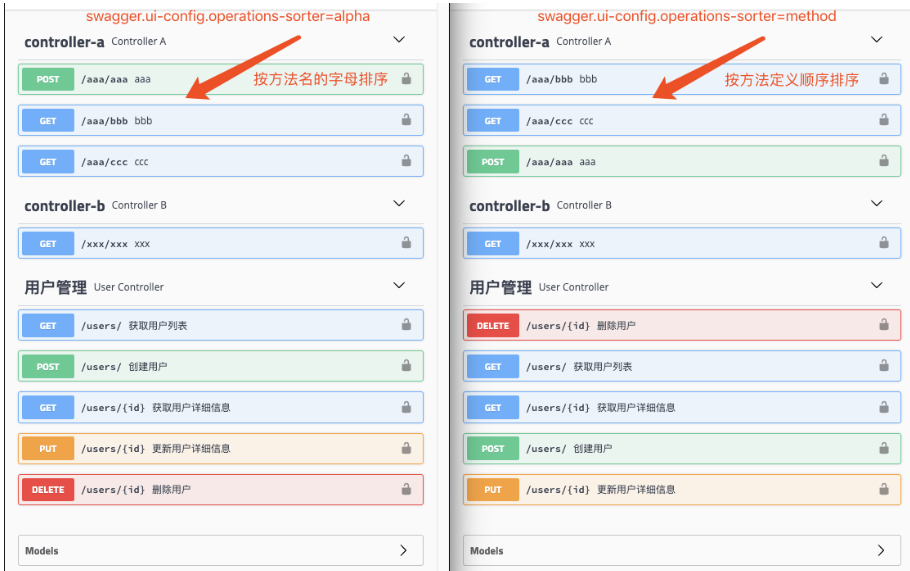Click lock icon on right POST /aaa/aaa row
Screen dimensions: 910x571
(x=884, y=161)
